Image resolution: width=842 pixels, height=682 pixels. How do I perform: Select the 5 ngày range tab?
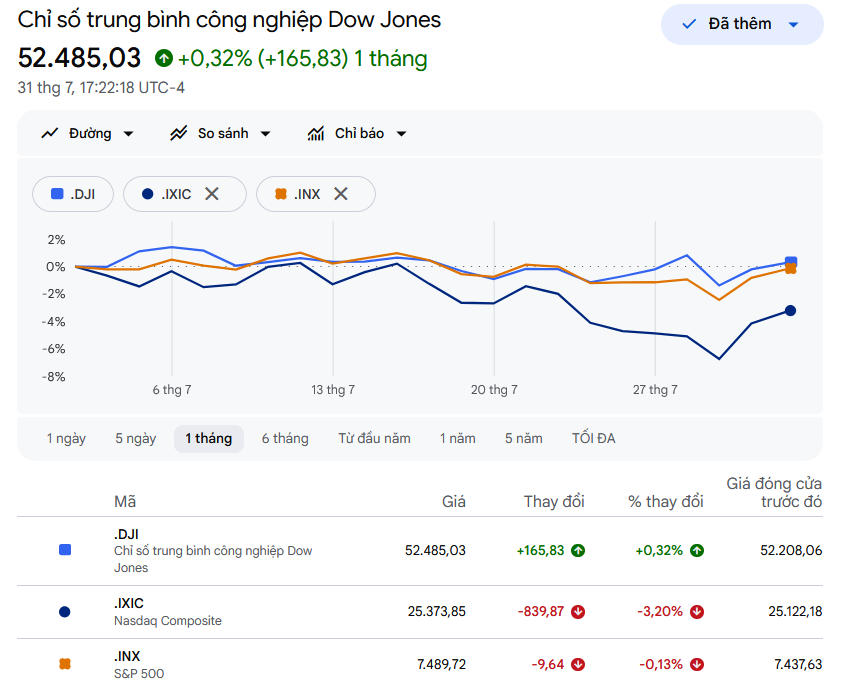click(x=135, y=439)
